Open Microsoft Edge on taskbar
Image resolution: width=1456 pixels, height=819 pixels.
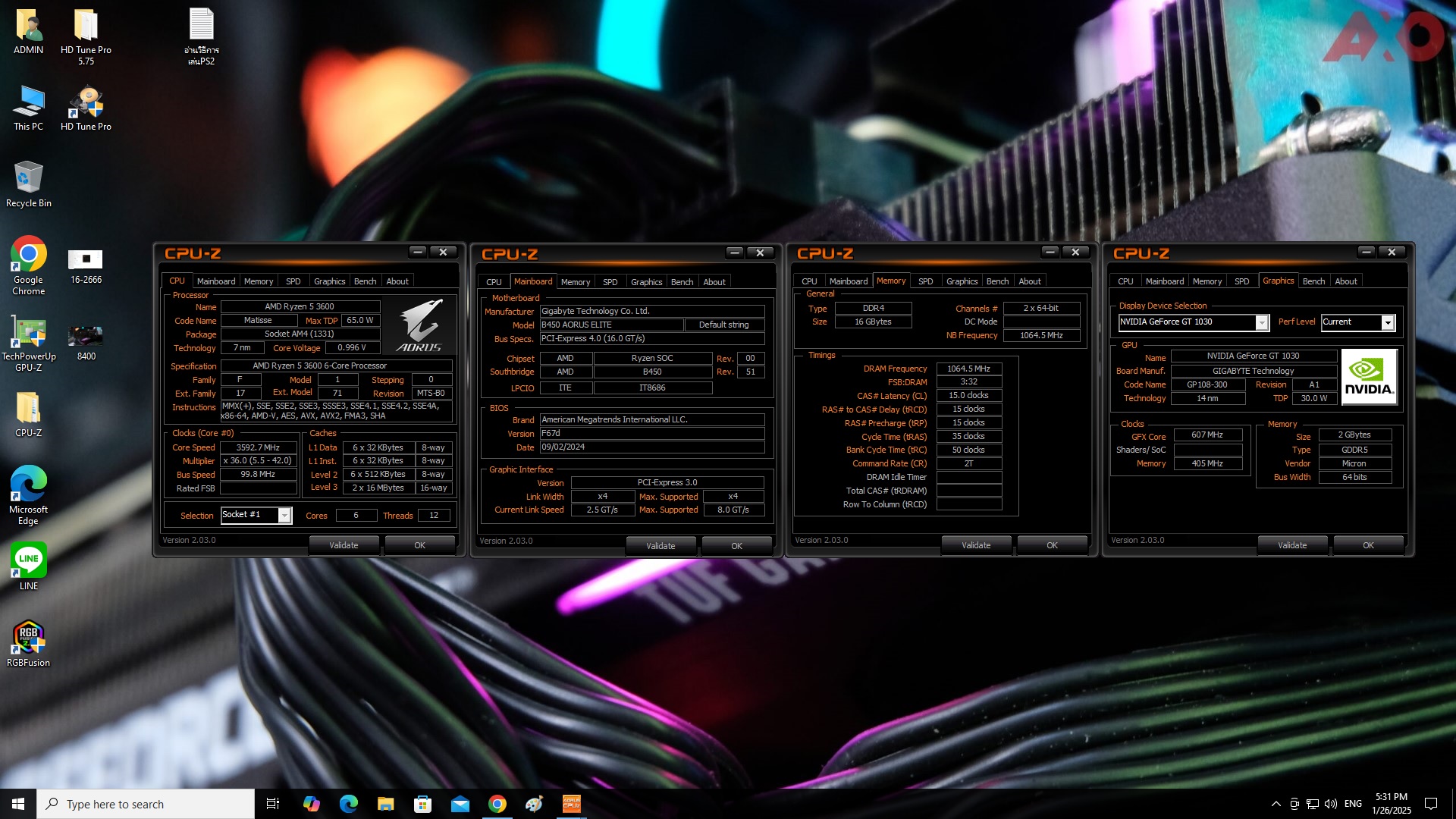click(x=348, y=804)
